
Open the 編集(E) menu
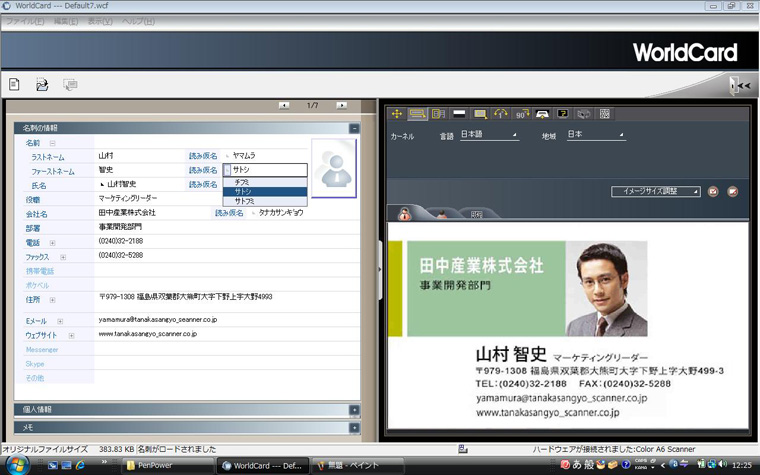[x=66, y=21]
